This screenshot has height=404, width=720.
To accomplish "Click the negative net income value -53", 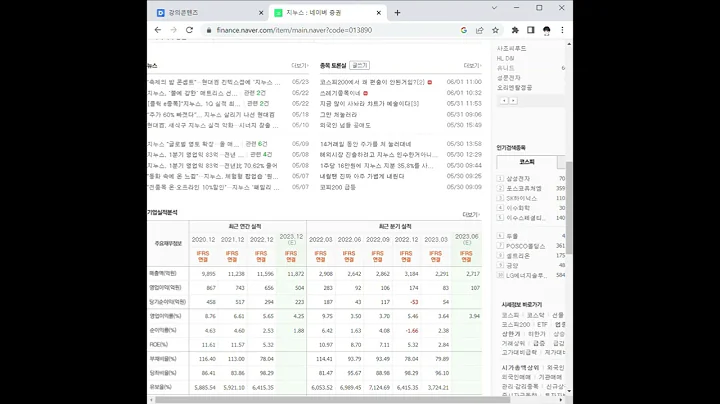I will 412,302.
